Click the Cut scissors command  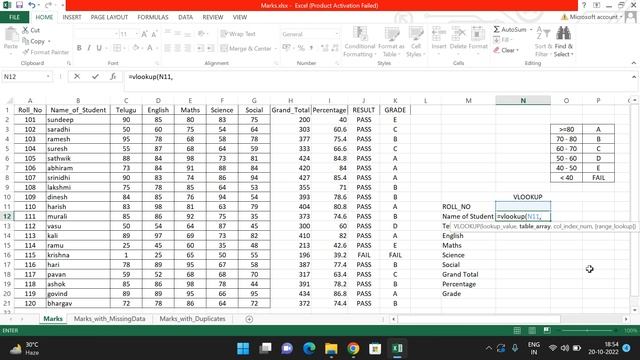click(31, 30)
